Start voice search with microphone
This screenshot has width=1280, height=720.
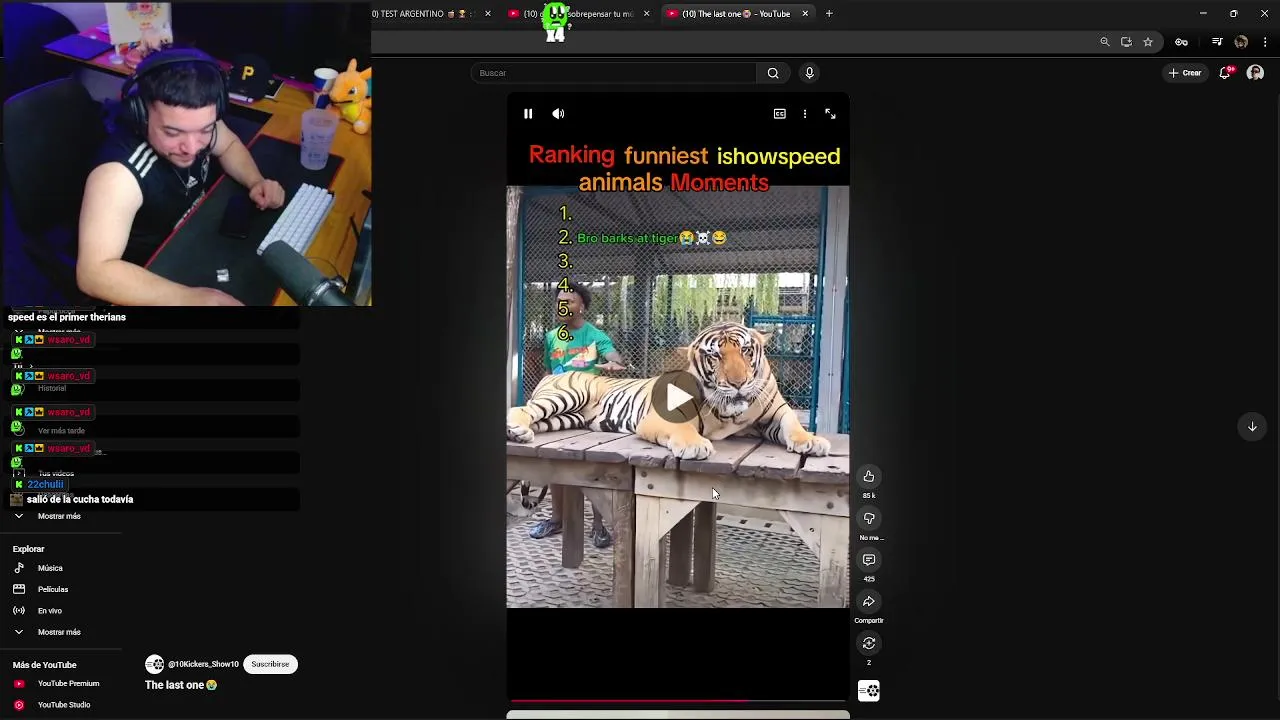(810, 73)
